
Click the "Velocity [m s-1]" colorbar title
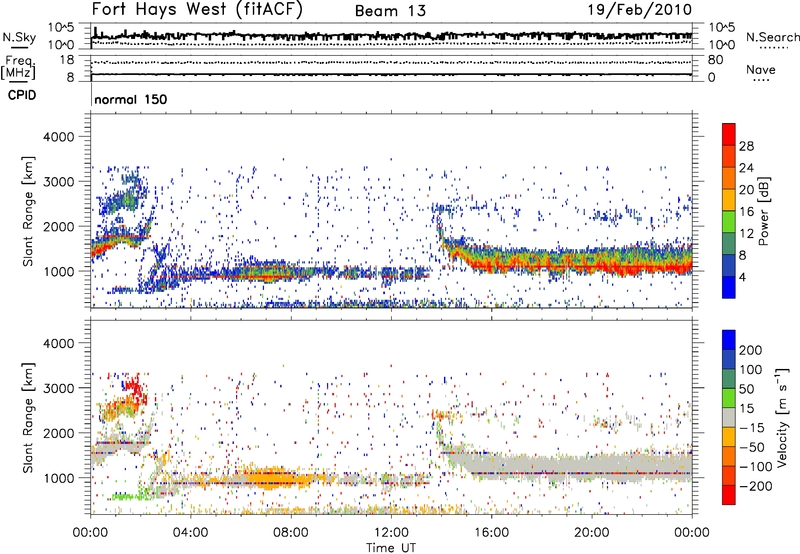[x=782, y=417]
